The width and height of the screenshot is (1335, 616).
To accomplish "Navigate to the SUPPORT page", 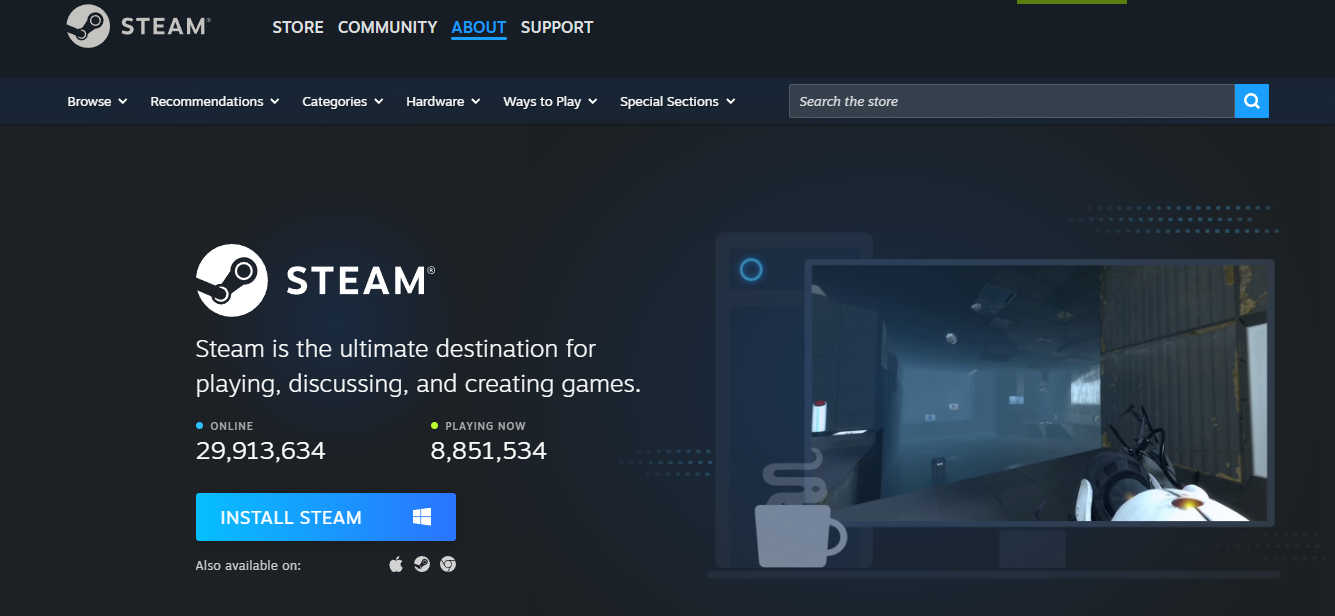I will coord(557,27).
